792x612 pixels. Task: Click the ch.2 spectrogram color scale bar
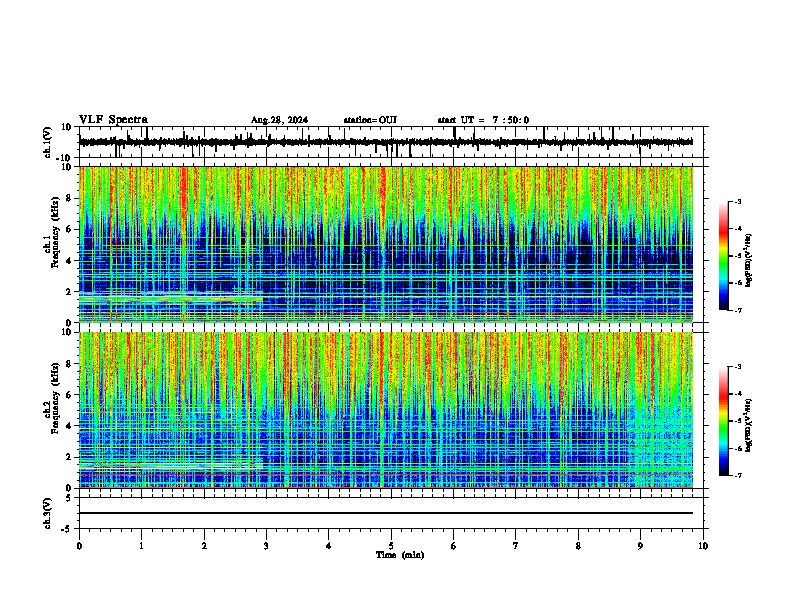point(724,421)
